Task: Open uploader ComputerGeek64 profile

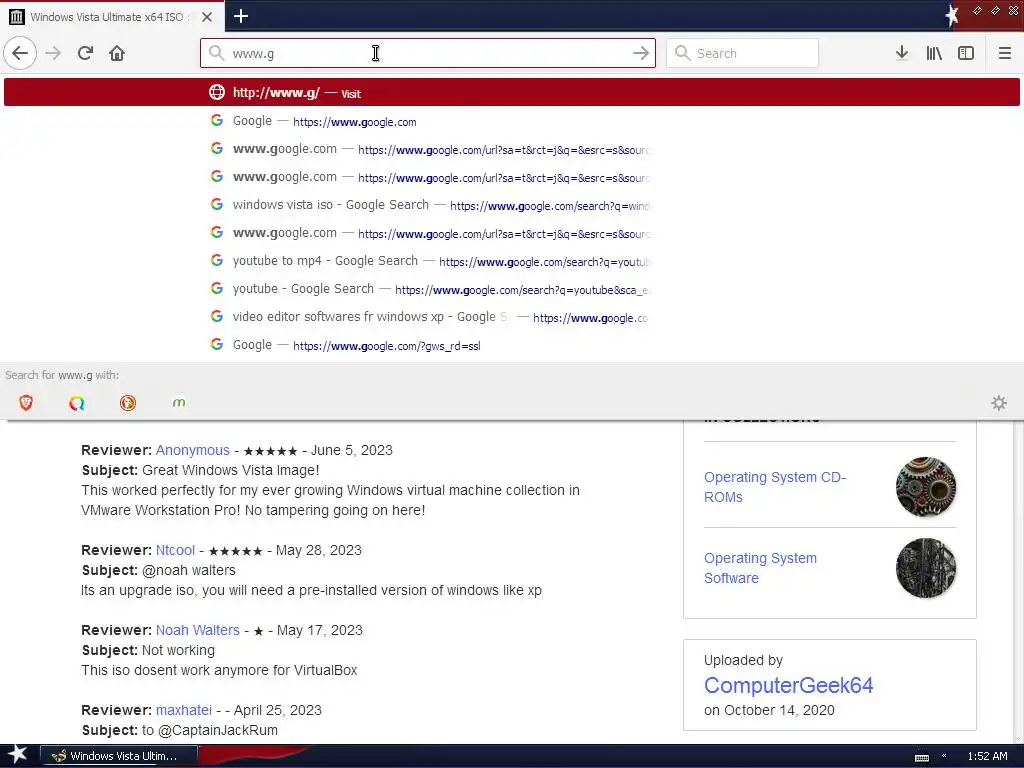Action: click(788, 685)
